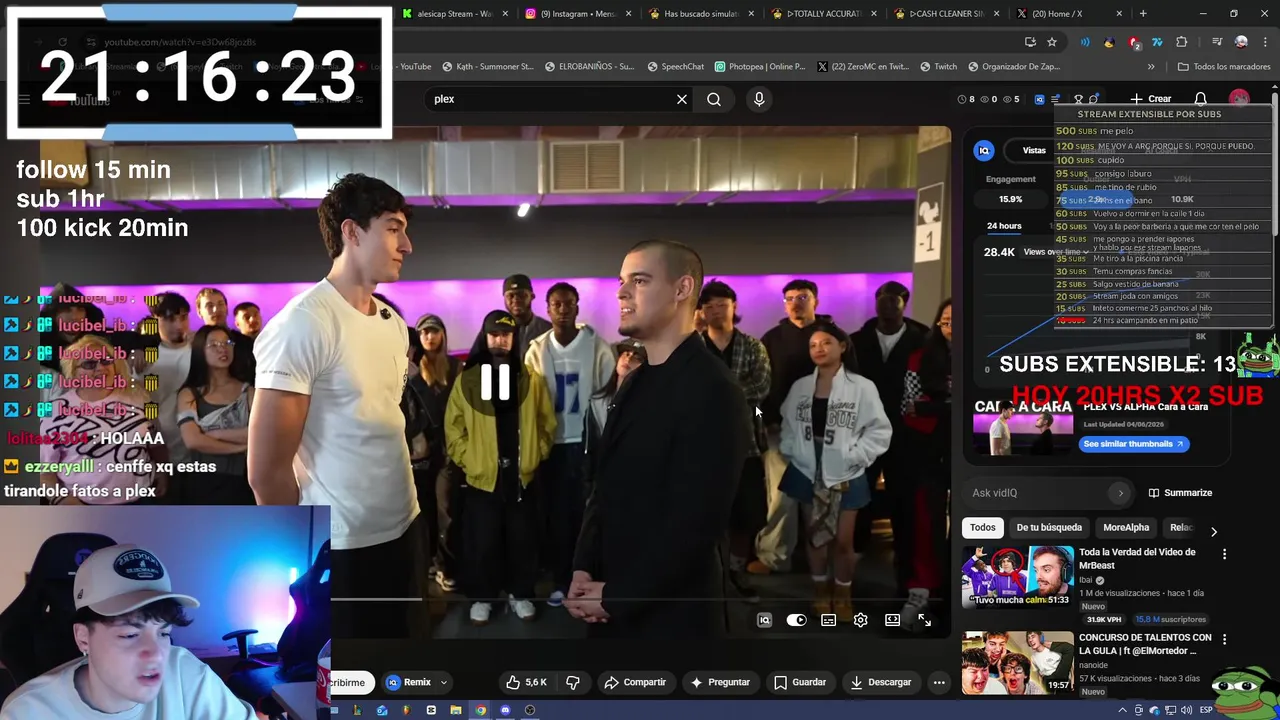The height and width of the screenshot is (720, 1280).
Task: Select the Todos filter chip
Action: pos(983,527)
